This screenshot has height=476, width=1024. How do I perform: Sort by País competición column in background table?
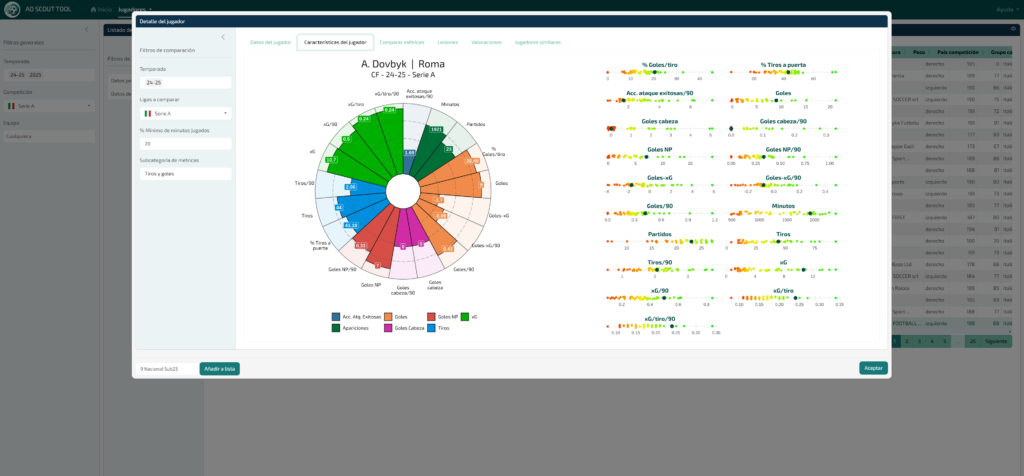pyautogui.click(x=958, y=52)
